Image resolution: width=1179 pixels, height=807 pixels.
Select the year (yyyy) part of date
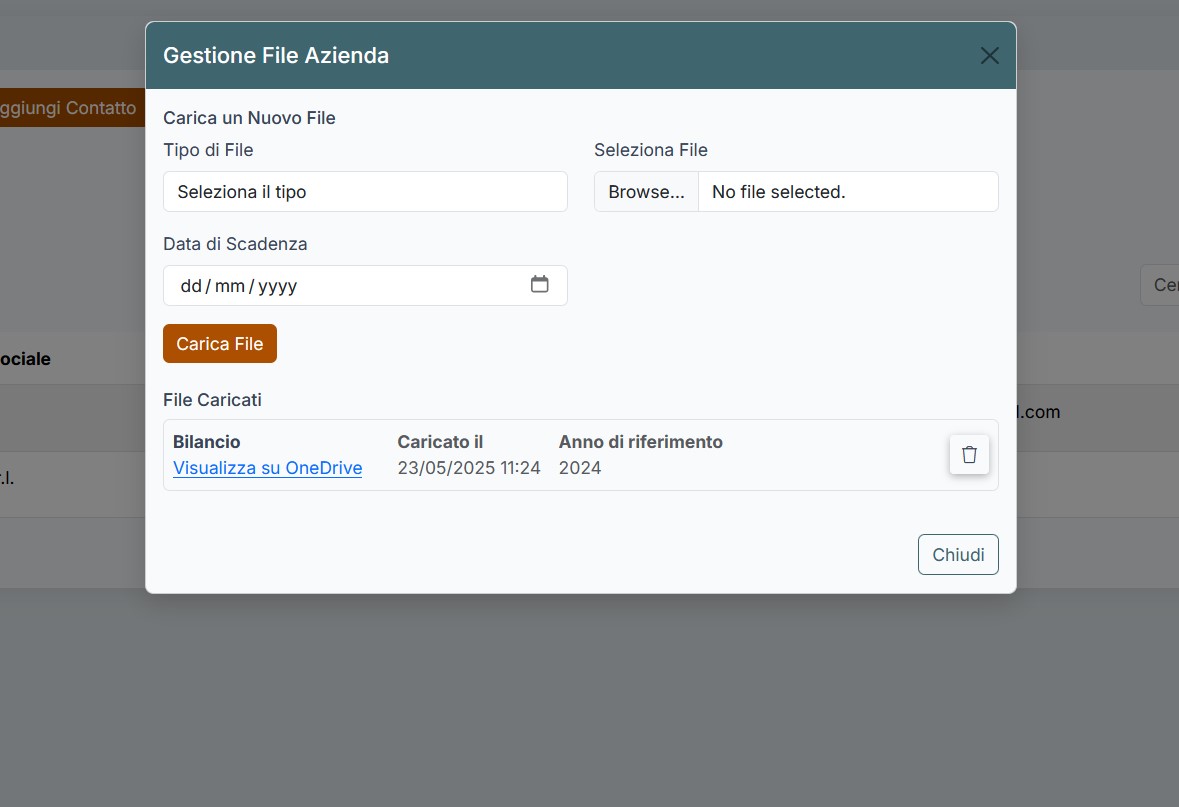278,286
